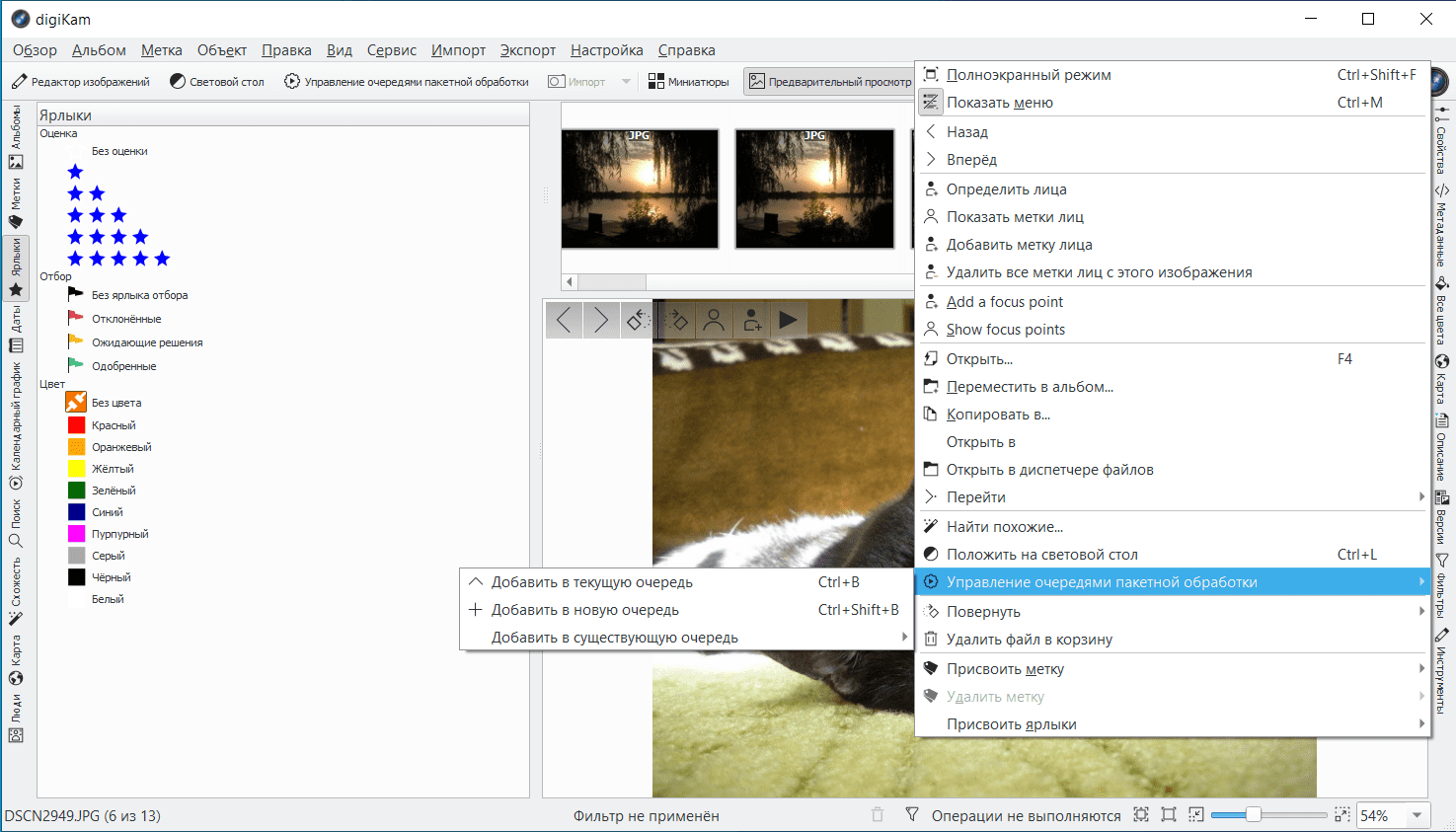Open the Light Table (Световой стол) from toolbar
1456x832 pixels.
point(217,82)
